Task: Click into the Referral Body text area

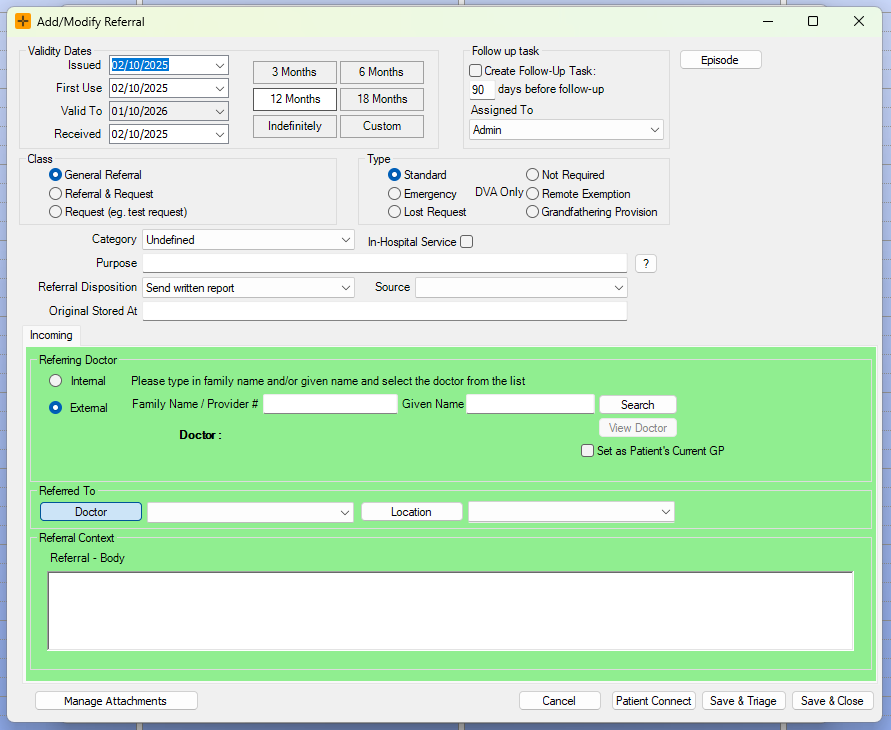Action: (x=450, y=611)
